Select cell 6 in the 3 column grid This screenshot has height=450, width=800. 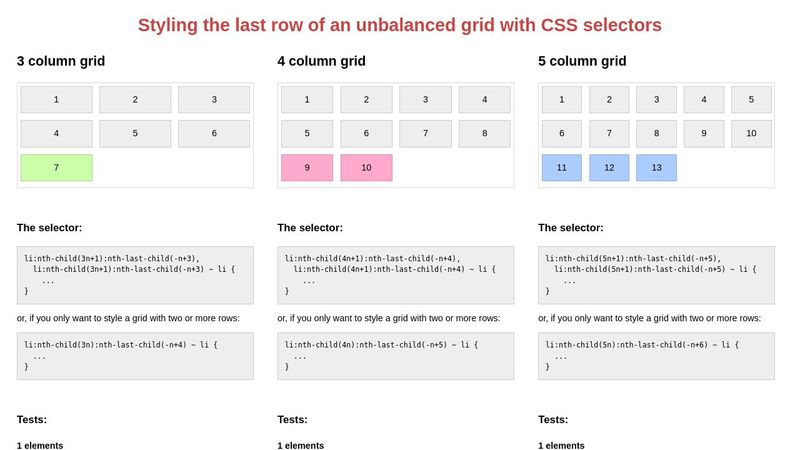tap(214, 133)
